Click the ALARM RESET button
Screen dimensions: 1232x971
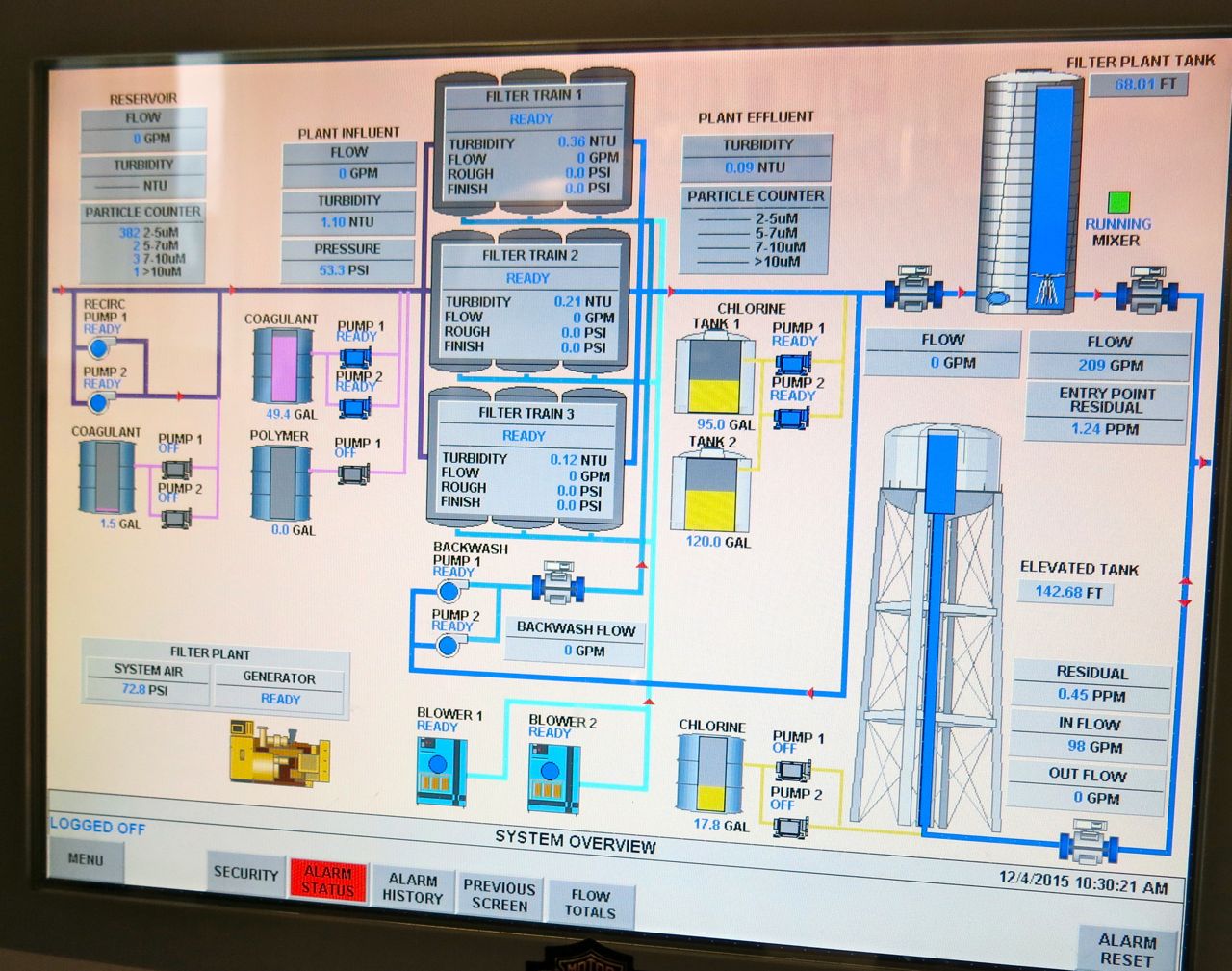[1128, 950]
